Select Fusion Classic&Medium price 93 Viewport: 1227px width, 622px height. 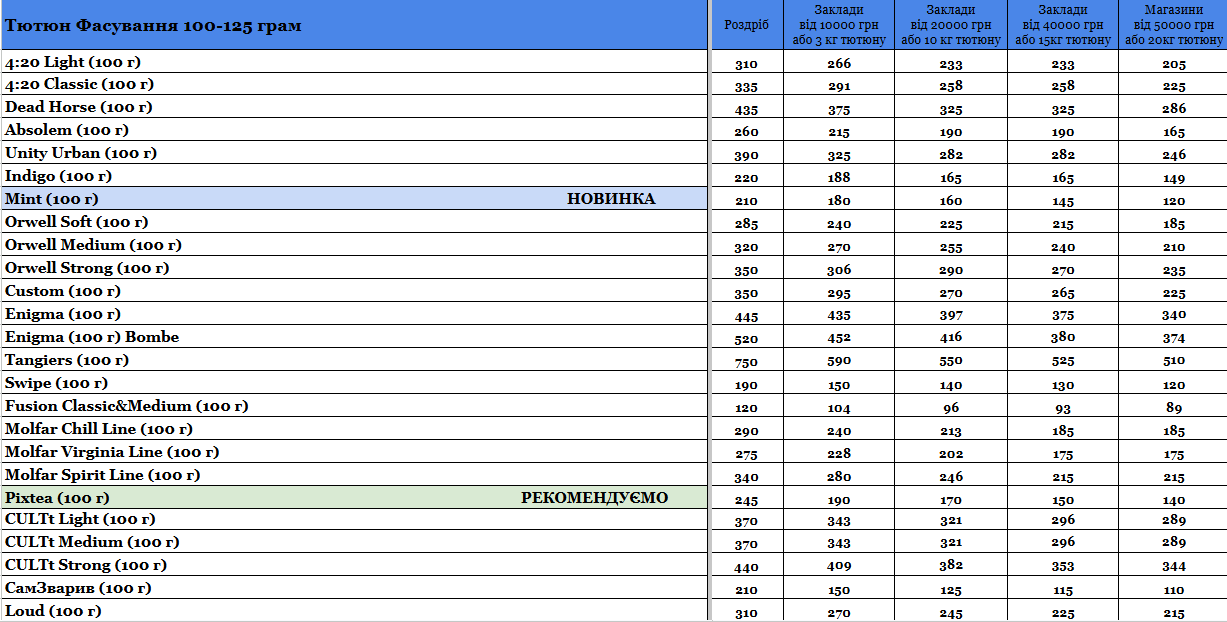[1063, 407]
